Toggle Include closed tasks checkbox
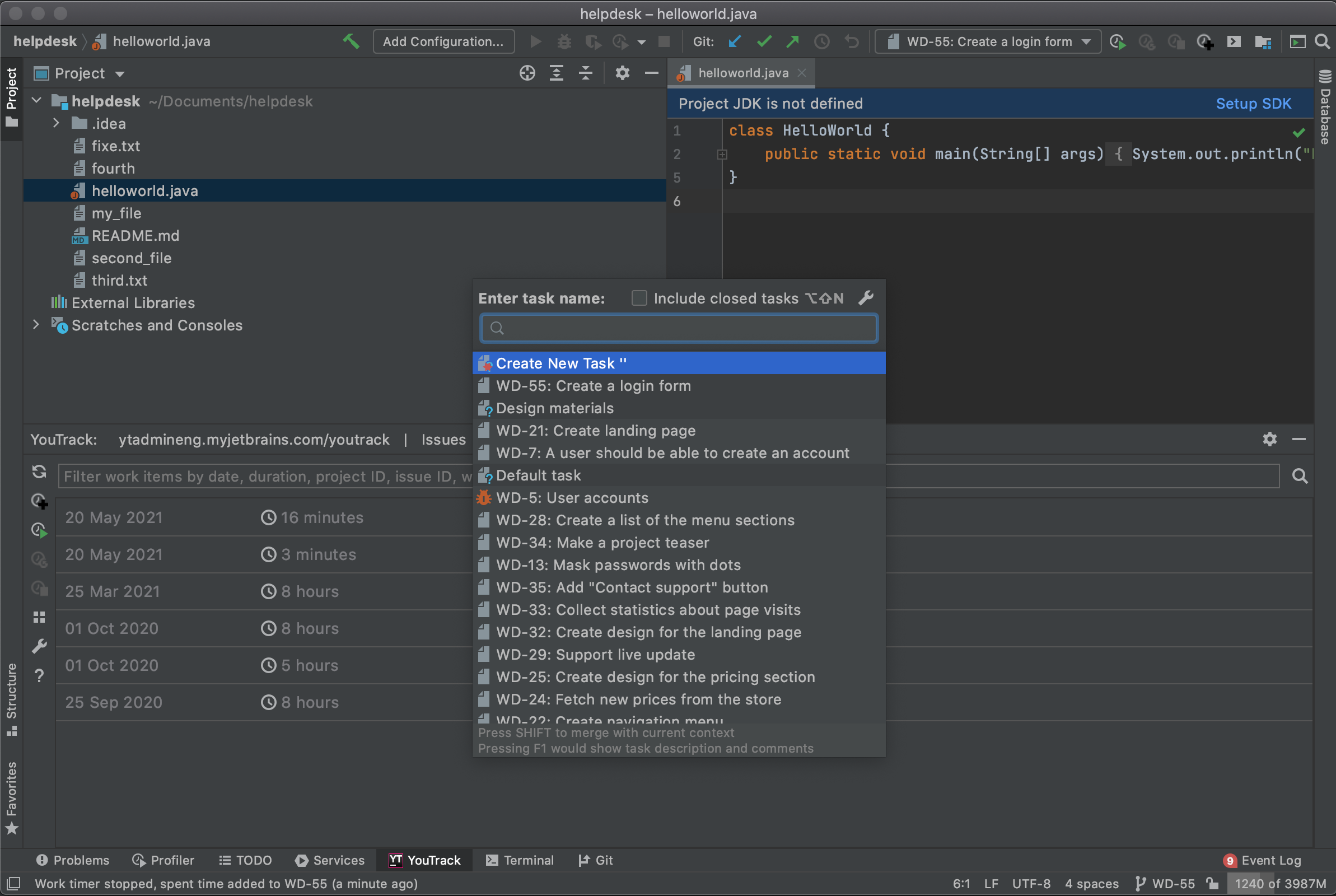 point(639,298)
